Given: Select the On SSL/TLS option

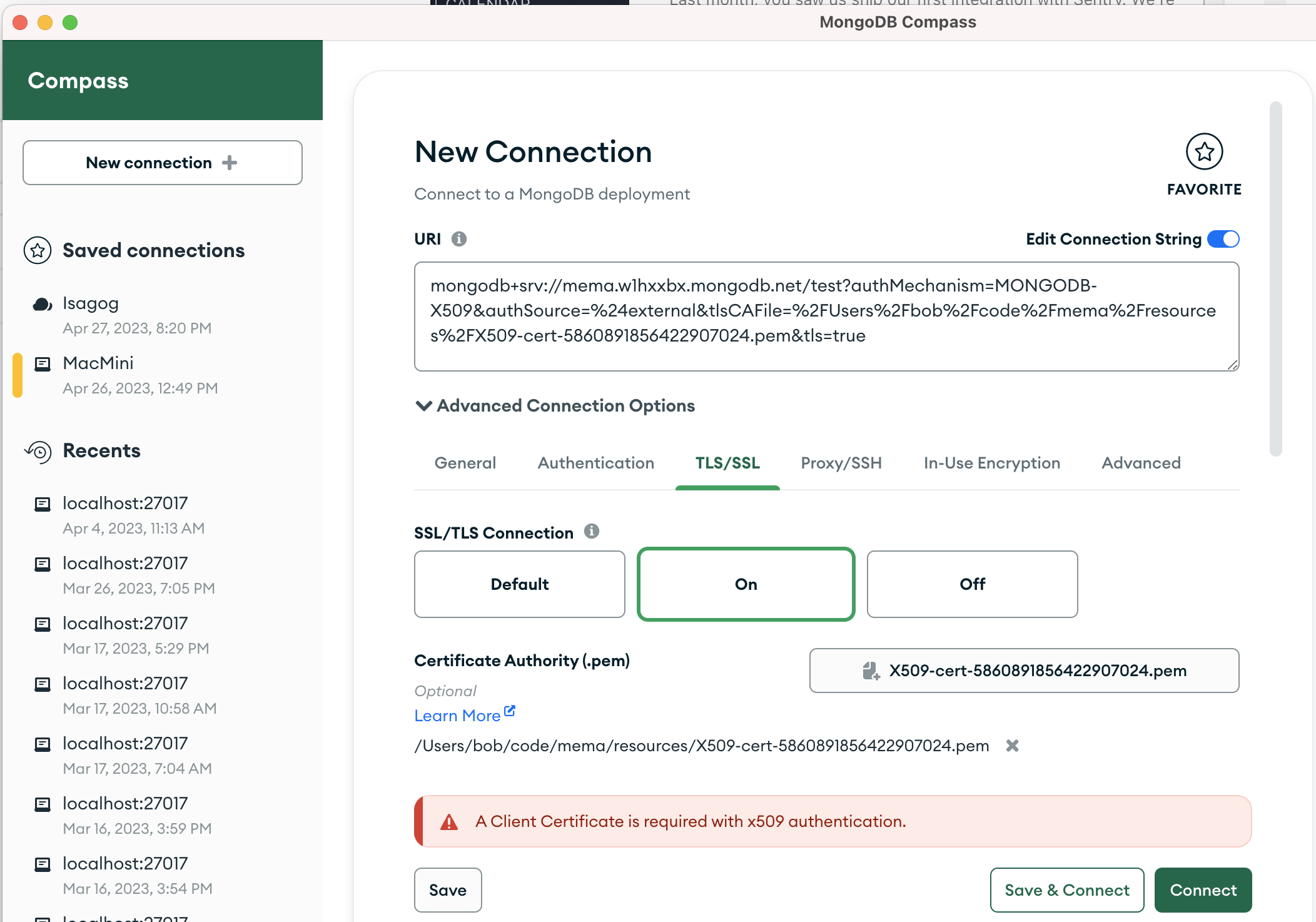Looking at the screenshot, I should pos(746,584).
